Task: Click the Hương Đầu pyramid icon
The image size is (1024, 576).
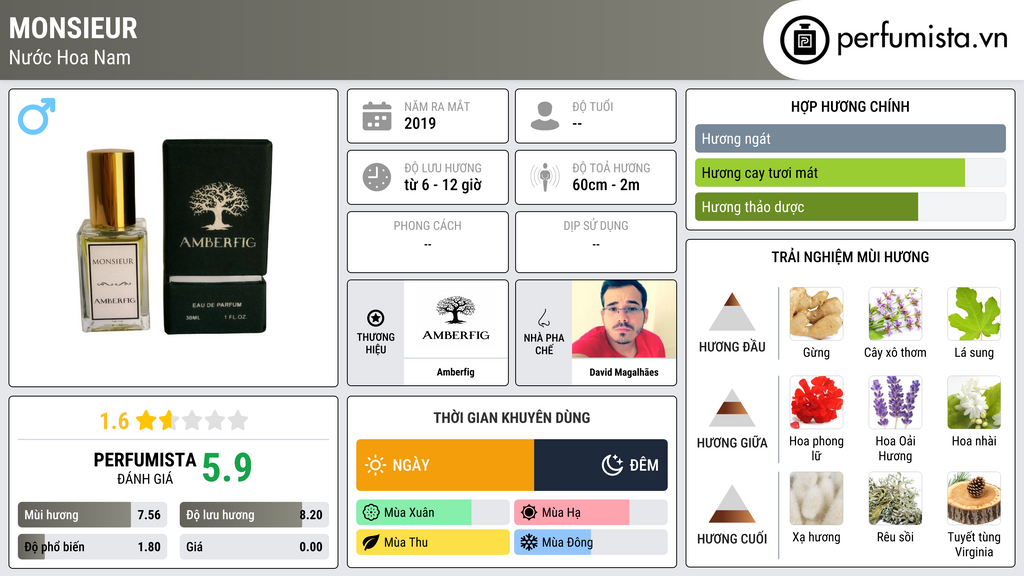Action: 732,312
